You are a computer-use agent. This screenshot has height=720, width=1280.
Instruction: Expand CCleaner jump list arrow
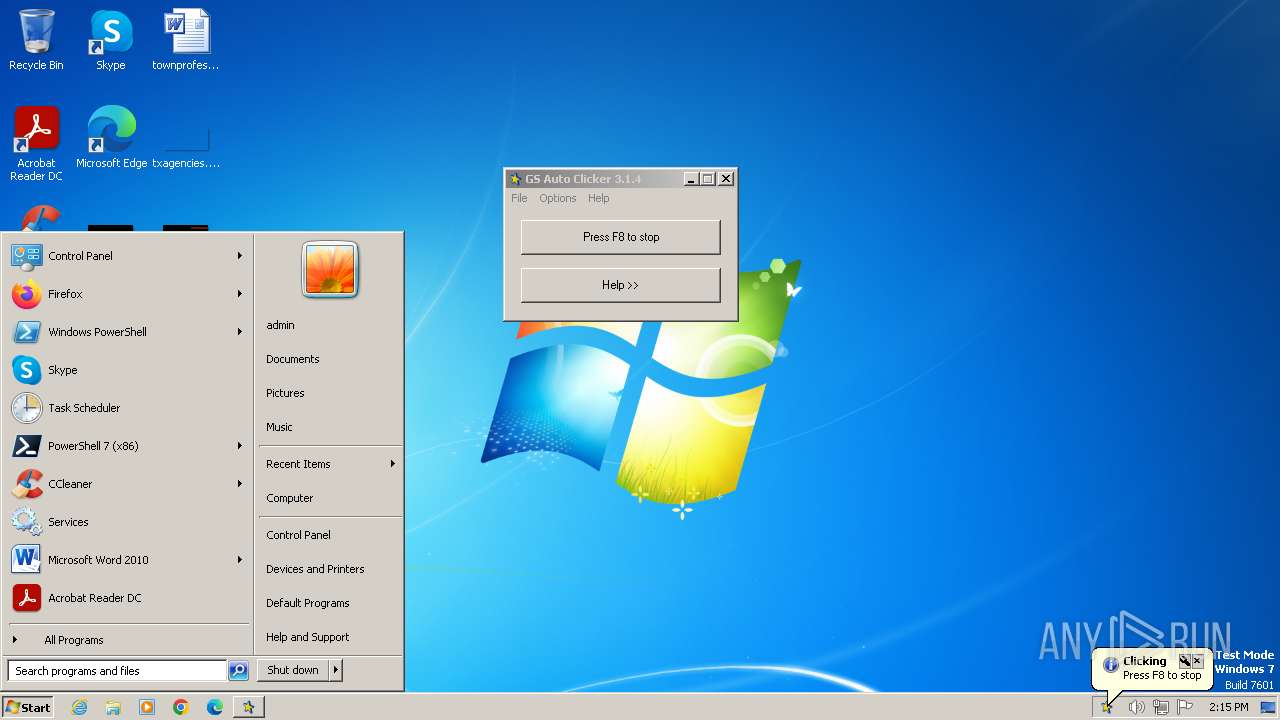click(x=240, y=484)
